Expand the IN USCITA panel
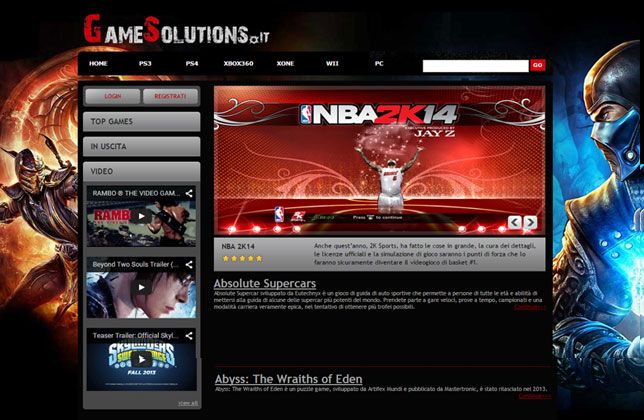 click(142, 147)
